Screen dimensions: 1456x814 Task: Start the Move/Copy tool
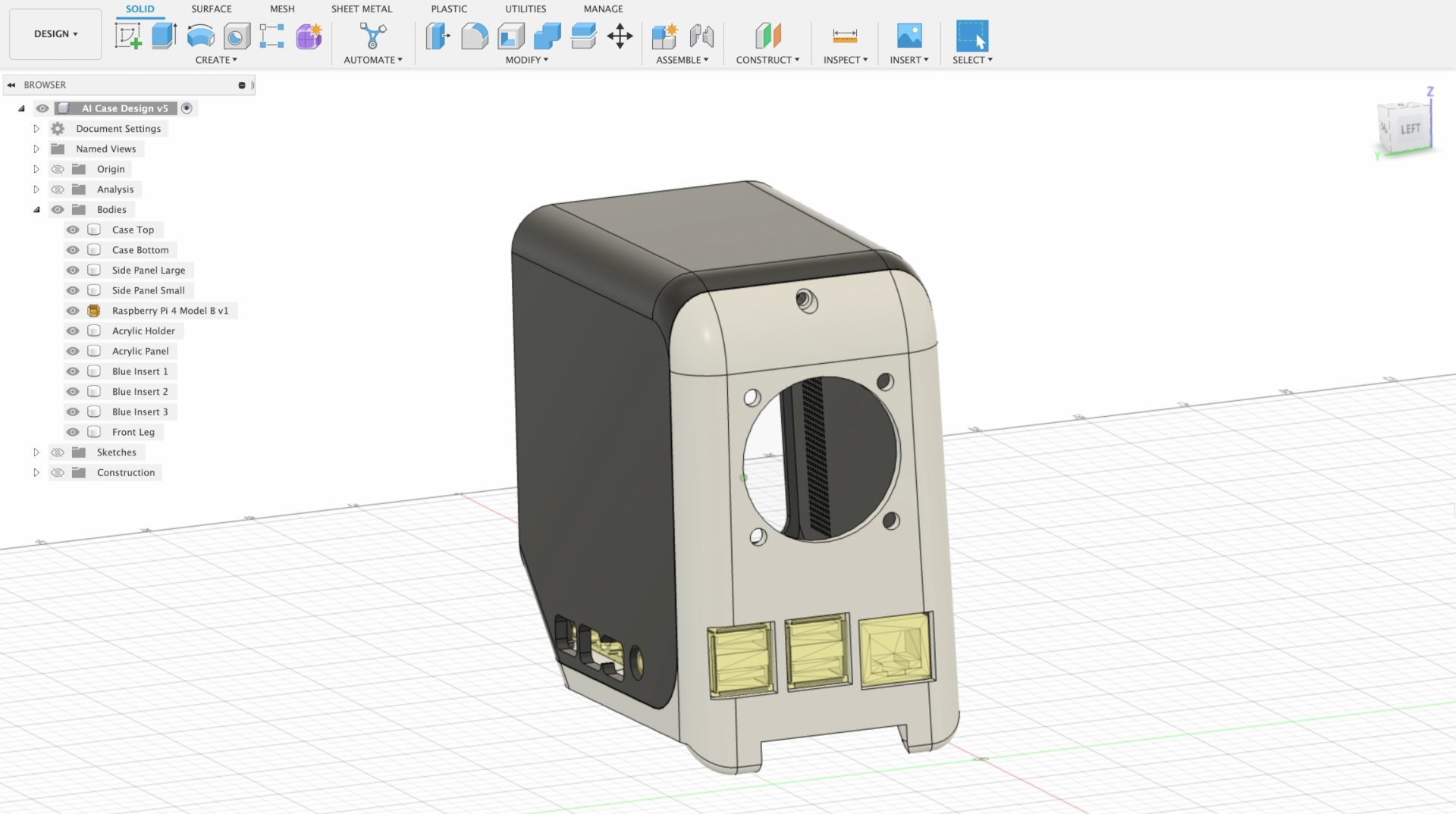[620, 35]
